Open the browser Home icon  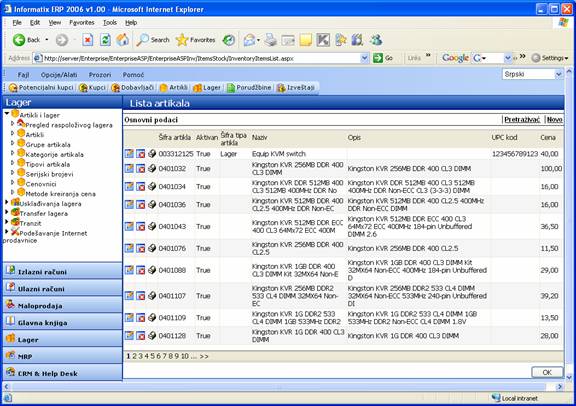point(123,40)
